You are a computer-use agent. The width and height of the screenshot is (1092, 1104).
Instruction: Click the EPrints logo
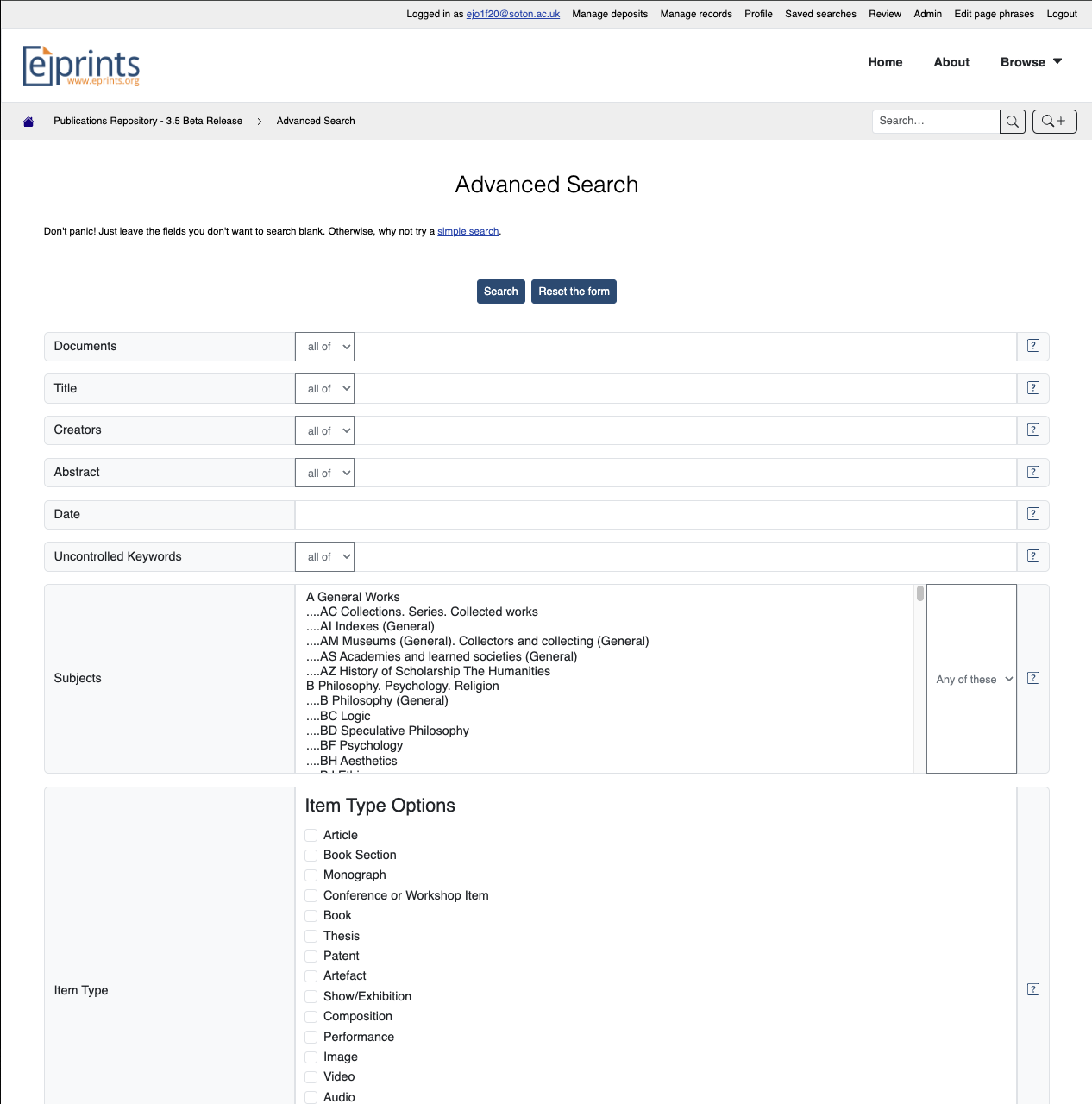tap(82, 66)
